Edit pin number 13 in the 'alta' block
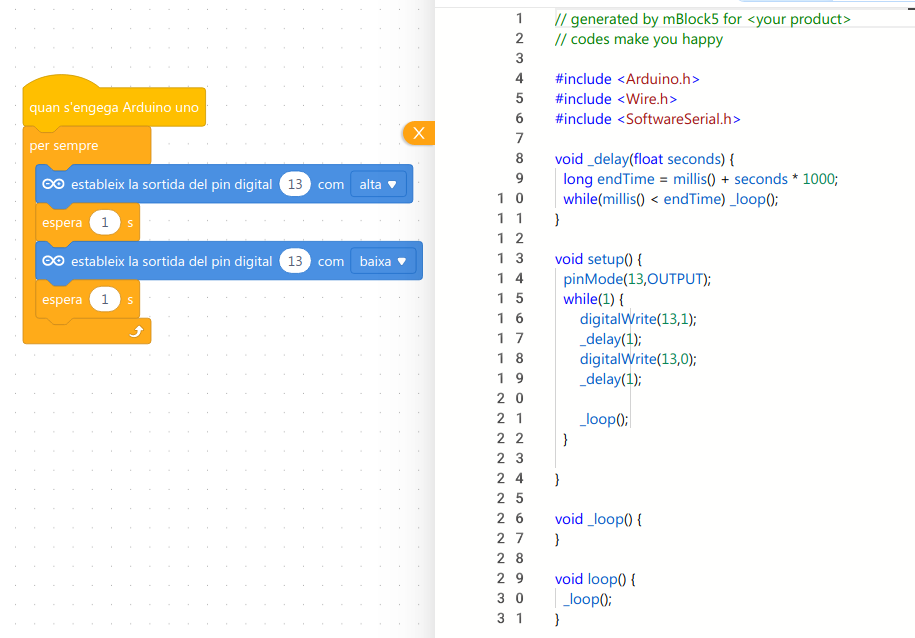This screenshot has height=638, width=915. coord(294,185)
